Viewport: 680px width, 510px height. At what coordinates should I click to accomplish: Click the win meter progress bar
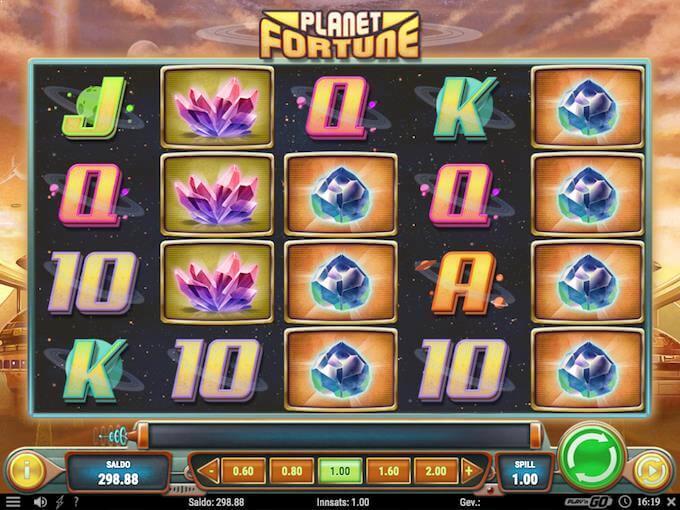click(338, 435)
